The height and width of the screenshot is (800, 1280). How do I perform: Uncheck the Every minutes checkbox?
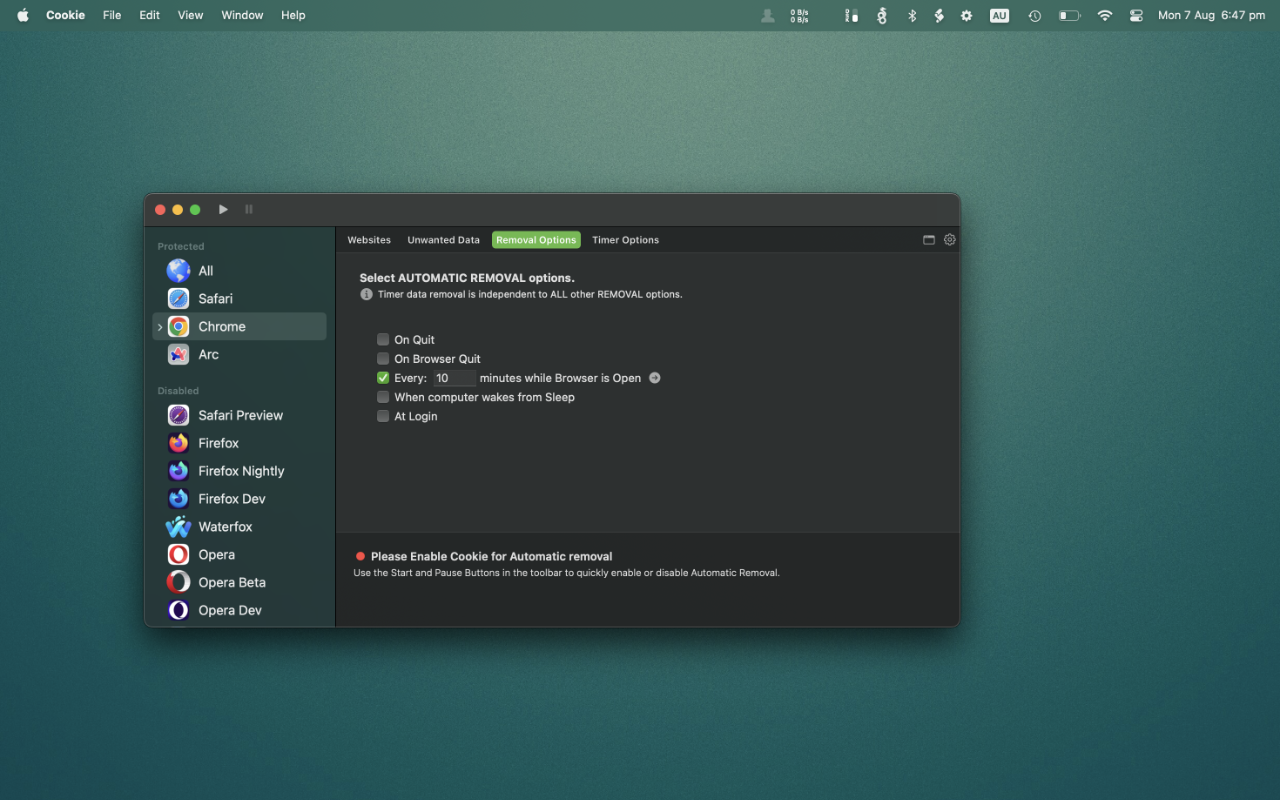click(x=383, y=378)
